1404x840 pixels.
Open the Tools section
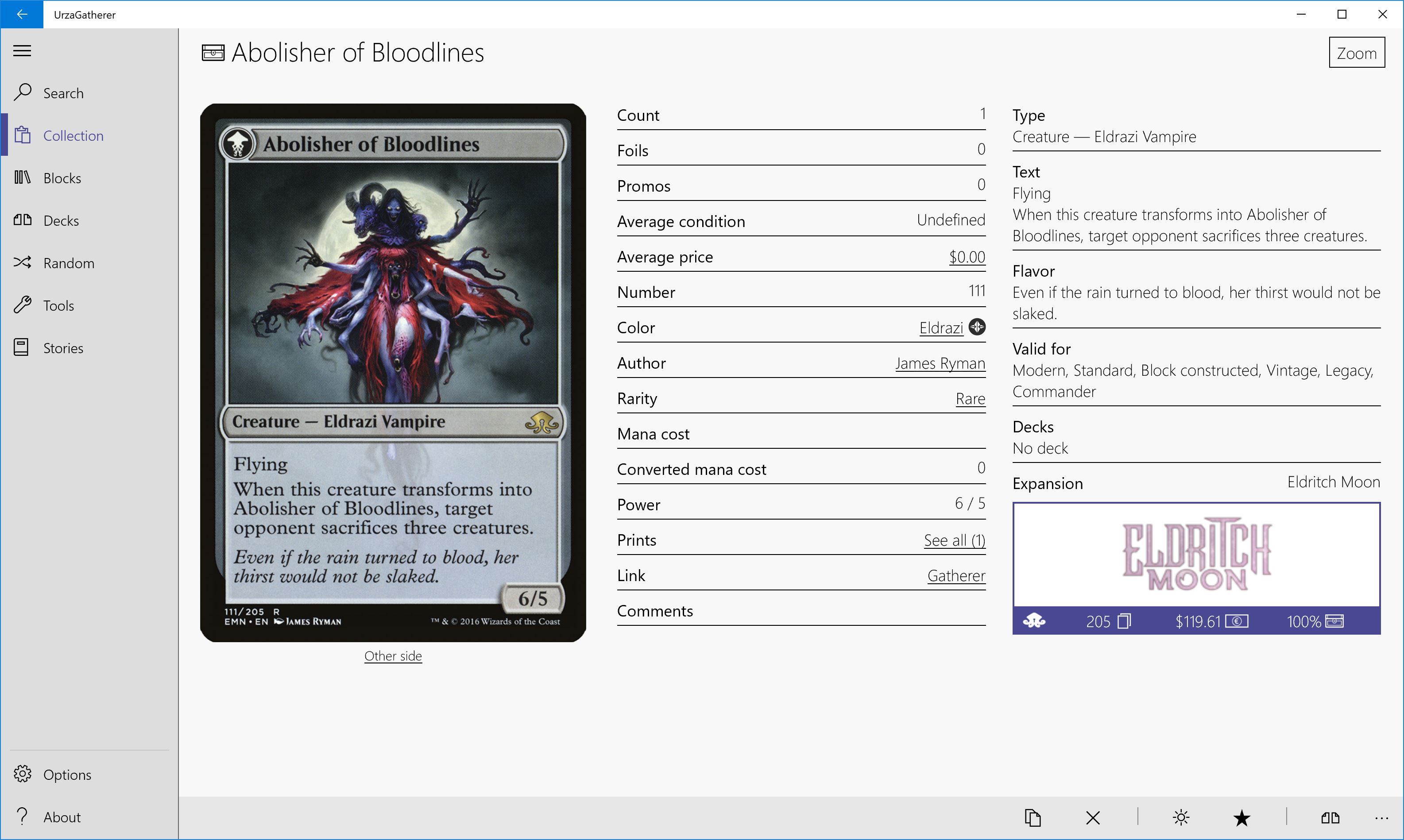(x=89, y=305)
